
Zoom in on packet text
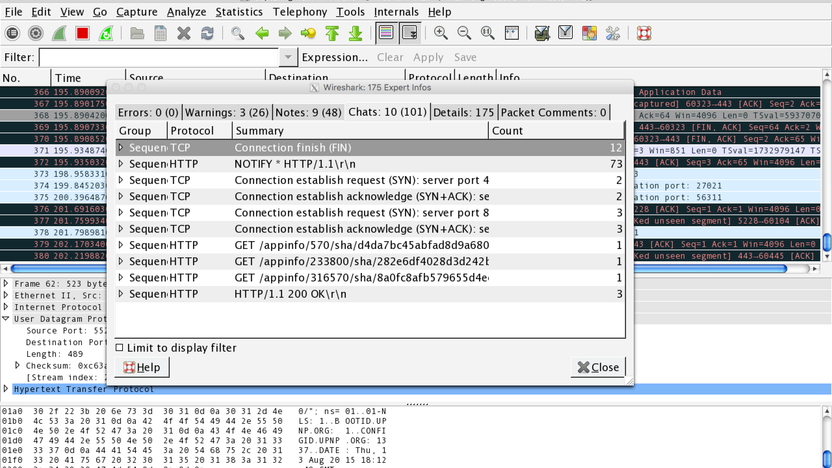tap(440, 33)
